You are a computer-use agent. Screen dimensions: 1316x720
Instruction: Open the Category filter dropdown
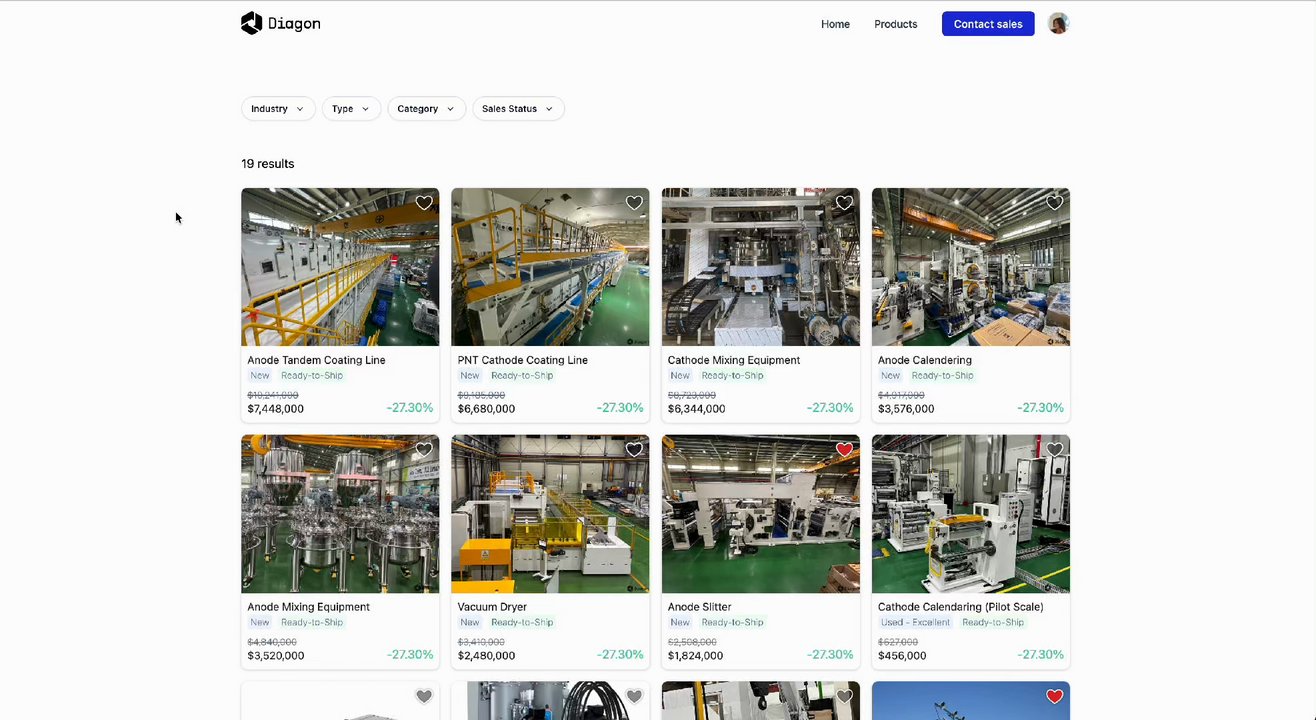click(x=427, y=109)
